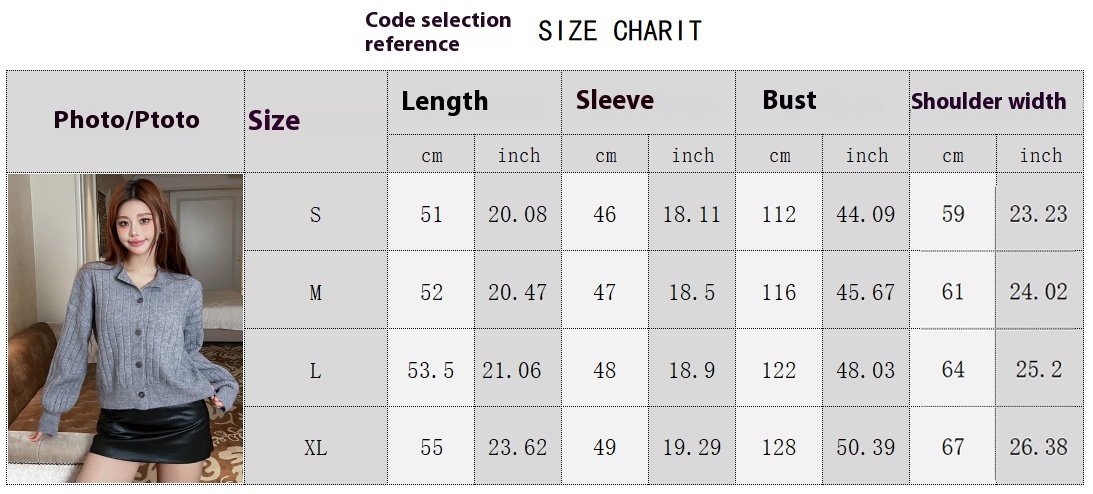Select the "Size" column header
The width and height of the screenshot is (1093, 494).
pos(274,121)
